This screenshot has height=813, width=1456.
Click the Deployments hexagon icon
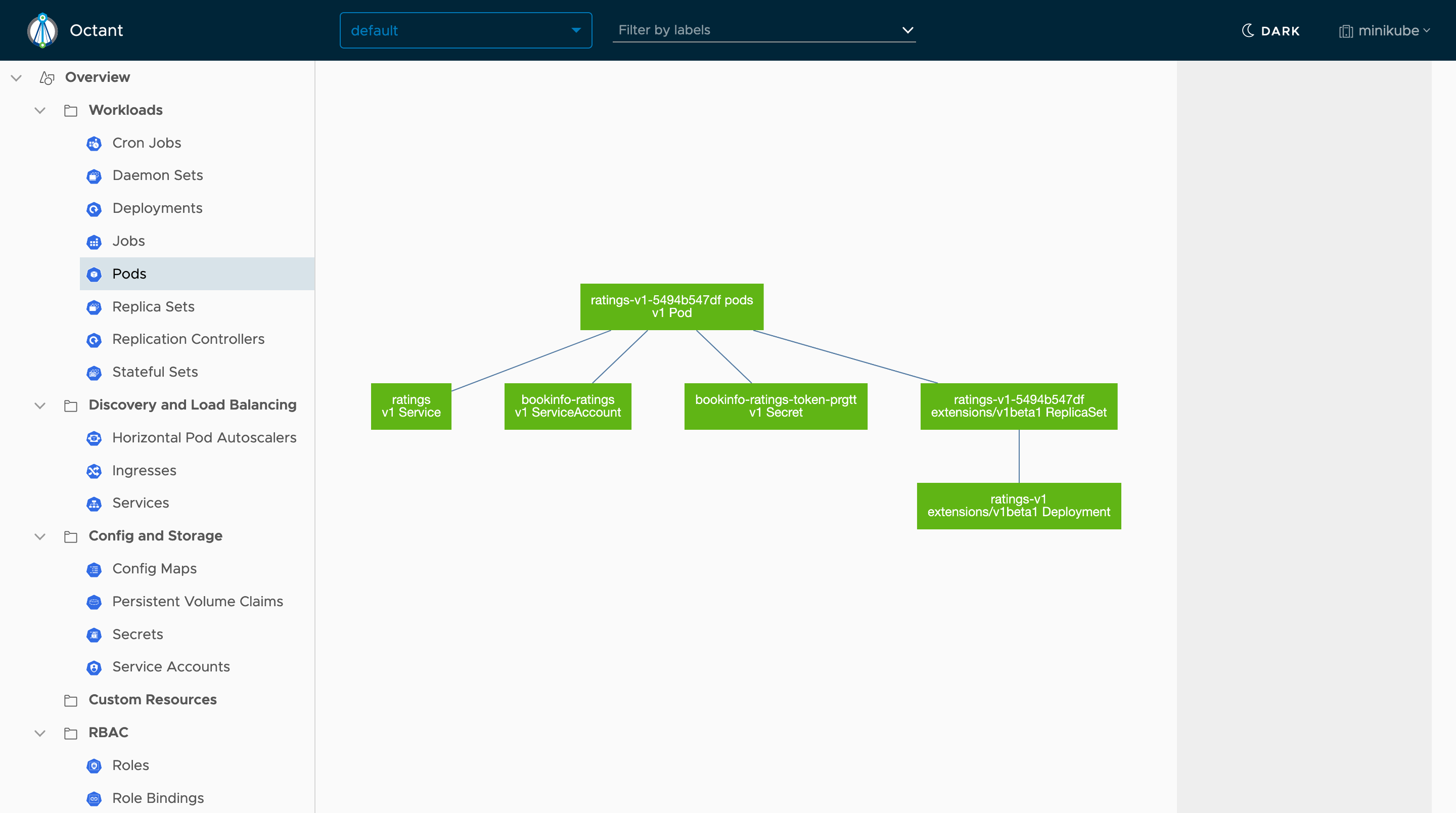tap(94, 209)
